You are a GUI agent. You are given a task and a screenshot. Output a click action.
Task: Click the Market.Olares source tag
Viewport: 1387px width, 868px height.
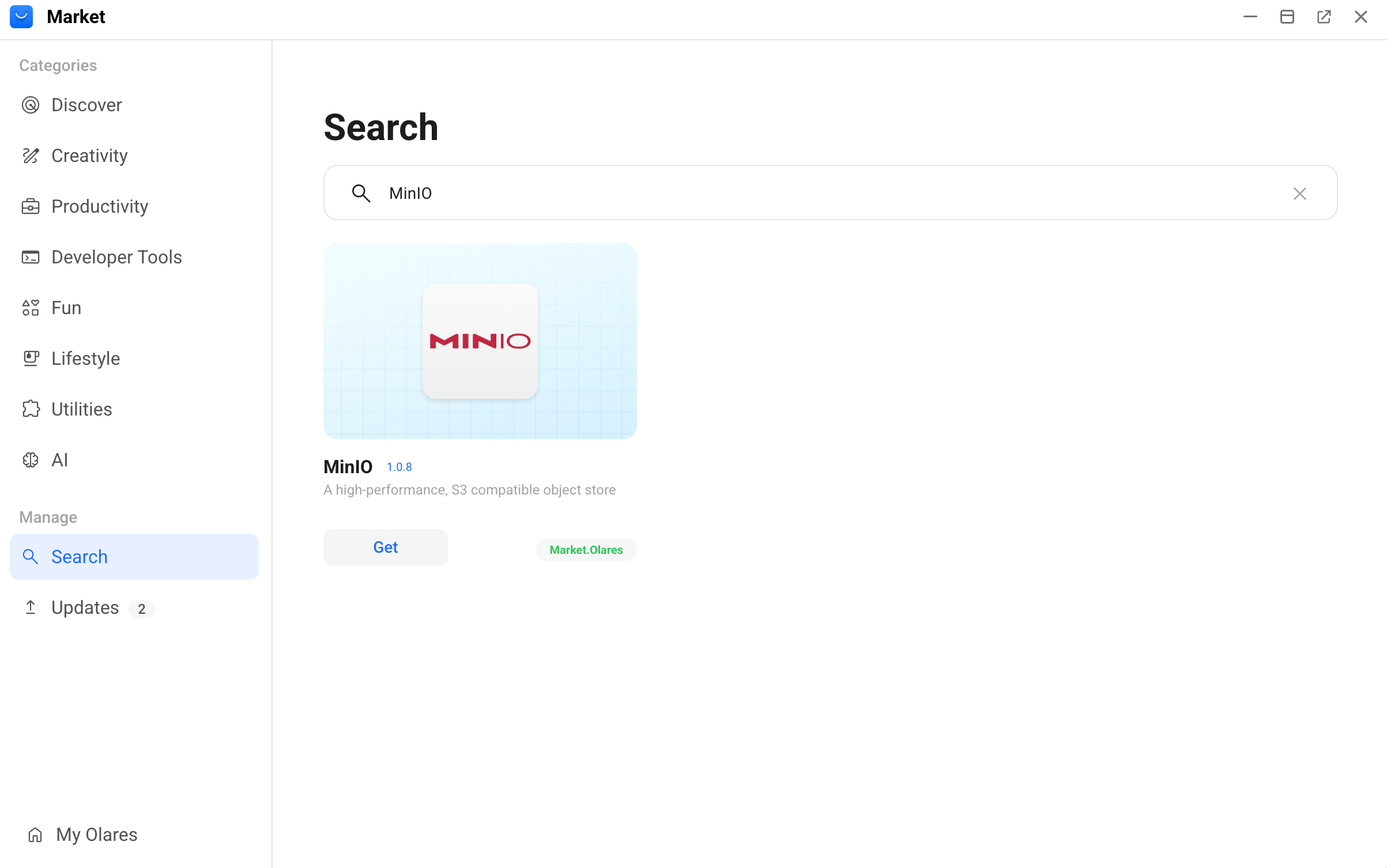pyautogui.click(x=586, y=550)
